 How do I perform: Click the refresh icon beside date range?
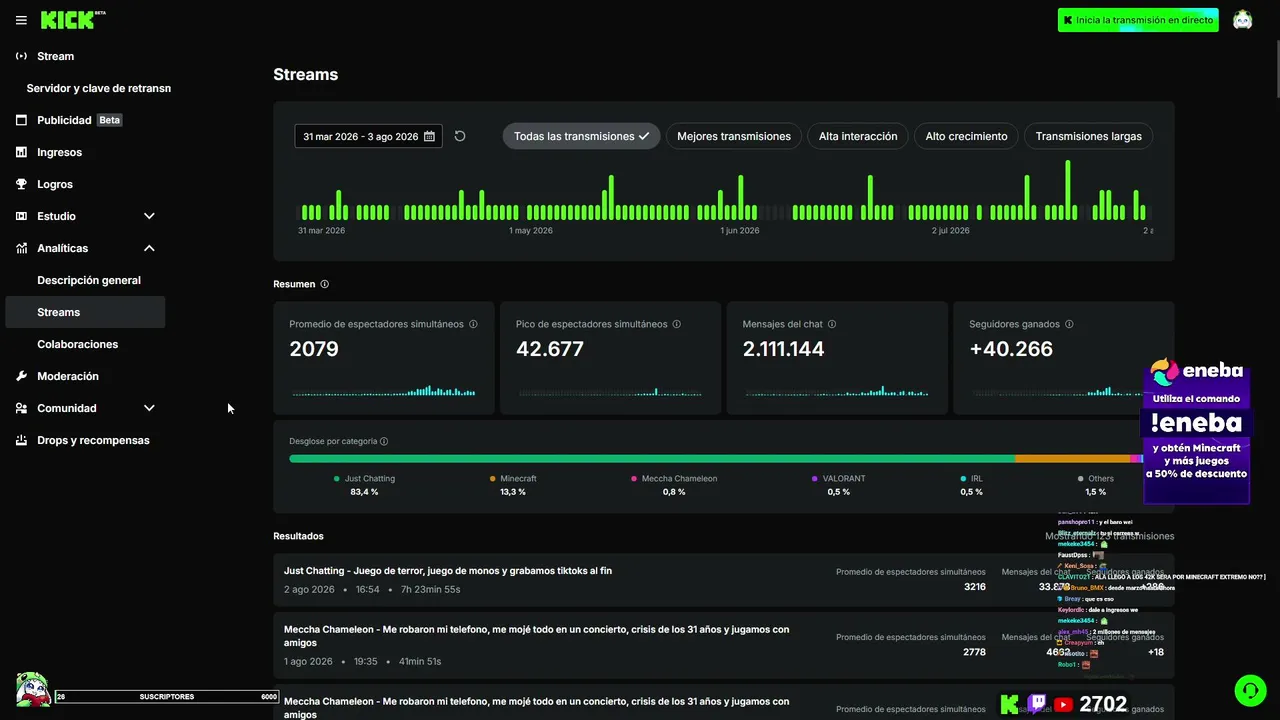pos(460,136)
